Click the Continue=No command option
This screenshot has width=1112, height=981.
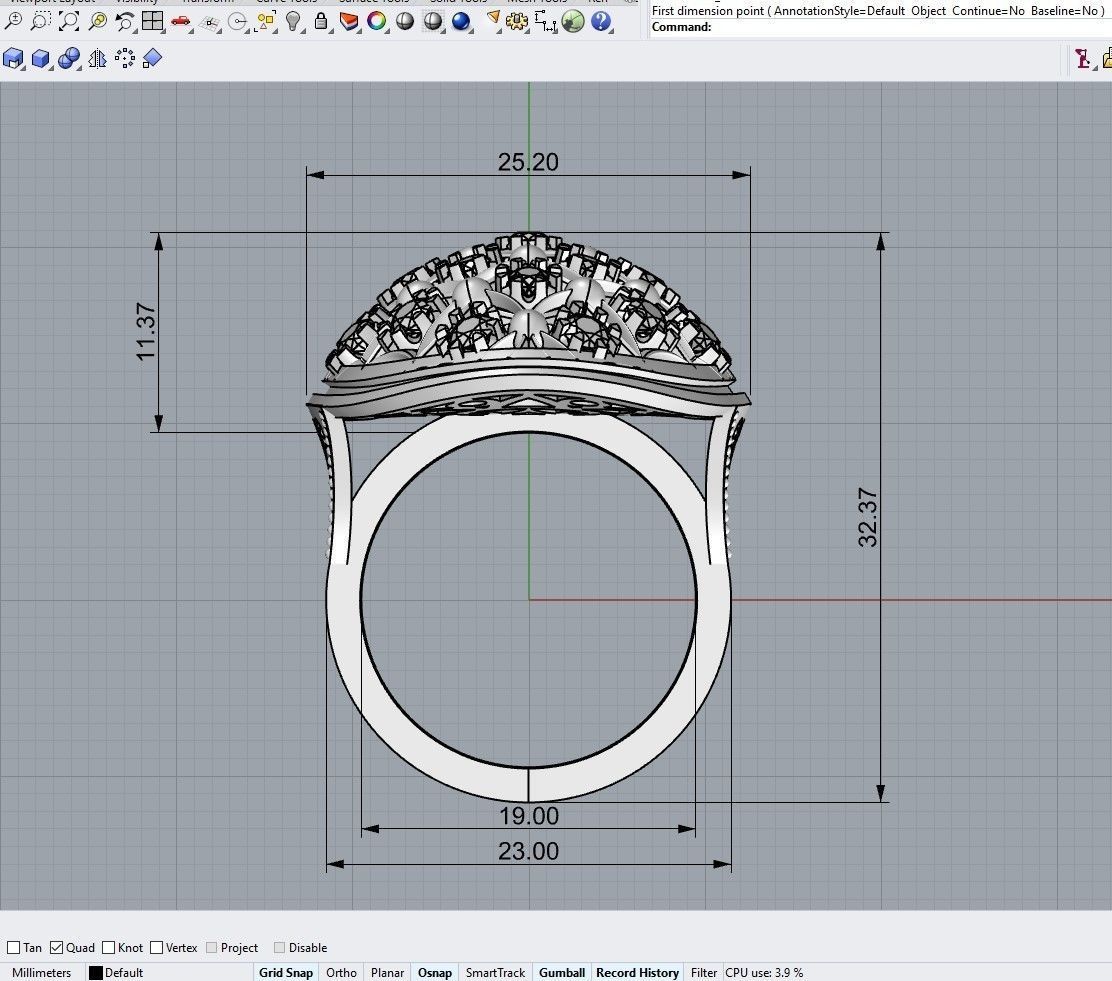tap(988, 11)
